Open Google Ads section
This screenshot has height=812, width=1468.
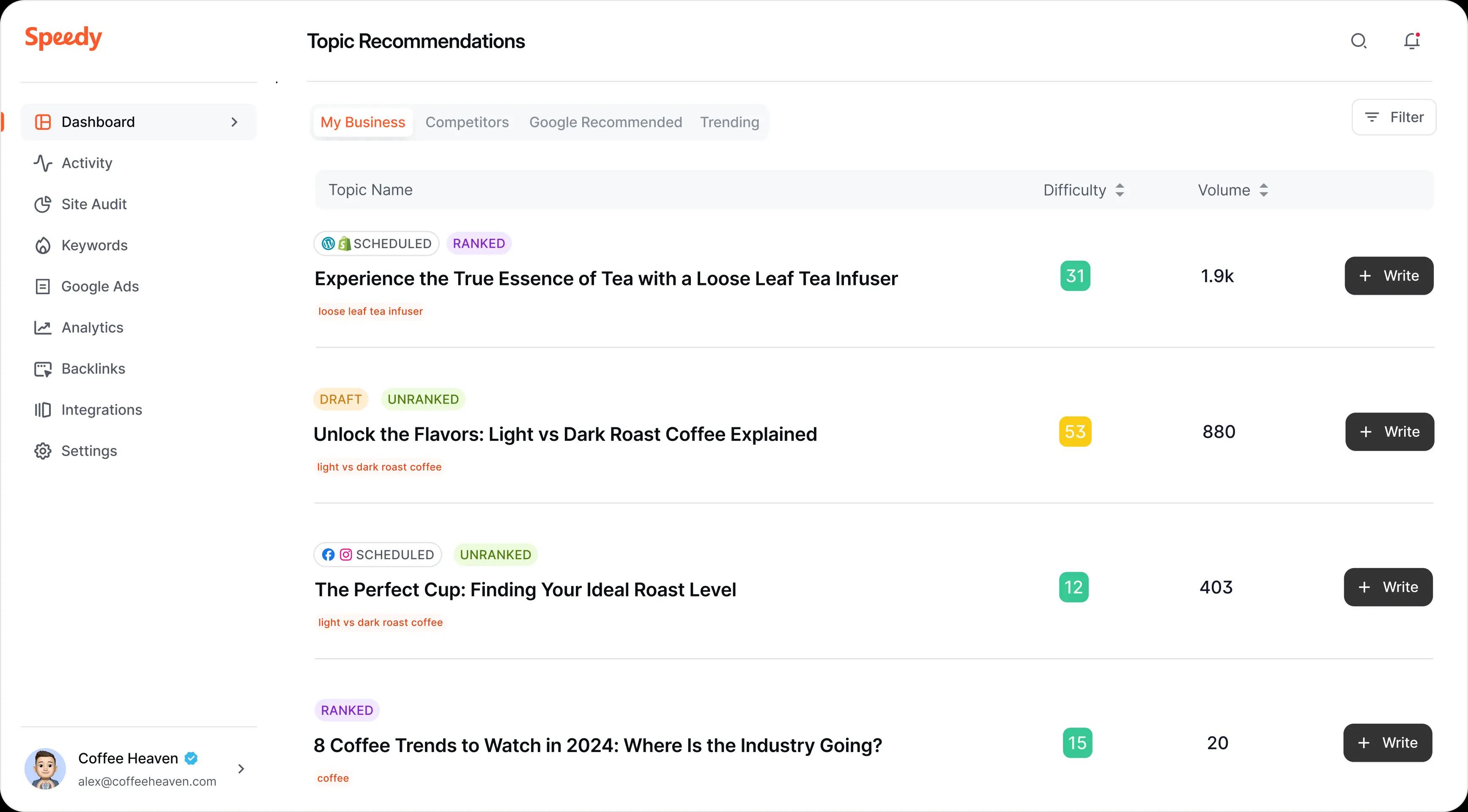[100, 287]
